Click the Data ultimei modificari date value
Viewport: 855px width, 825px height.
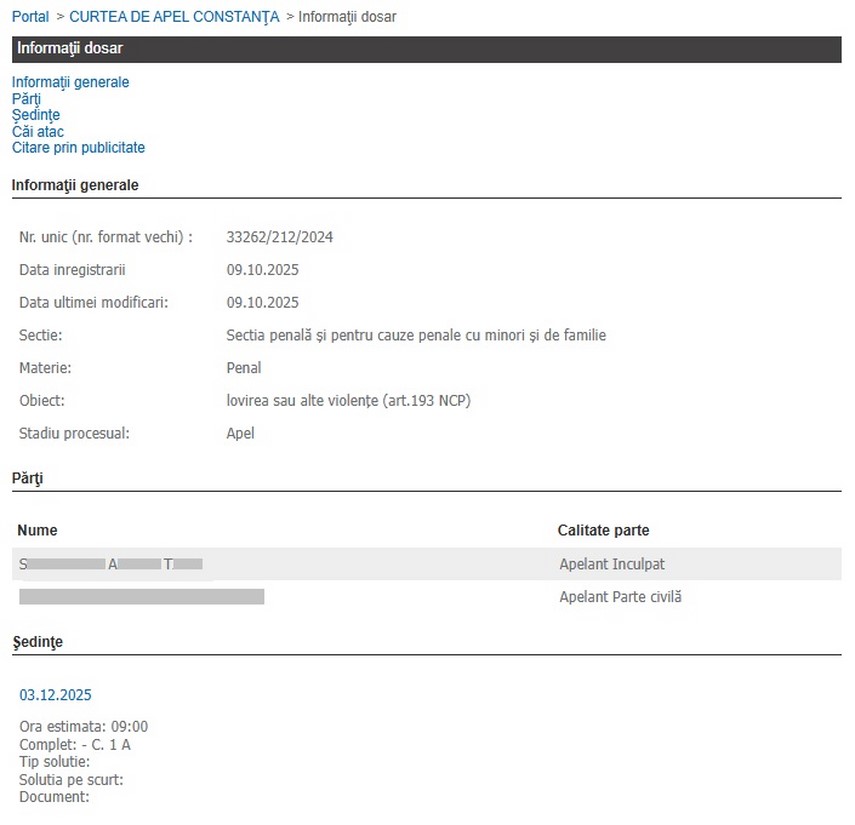(x=262, y=303)
